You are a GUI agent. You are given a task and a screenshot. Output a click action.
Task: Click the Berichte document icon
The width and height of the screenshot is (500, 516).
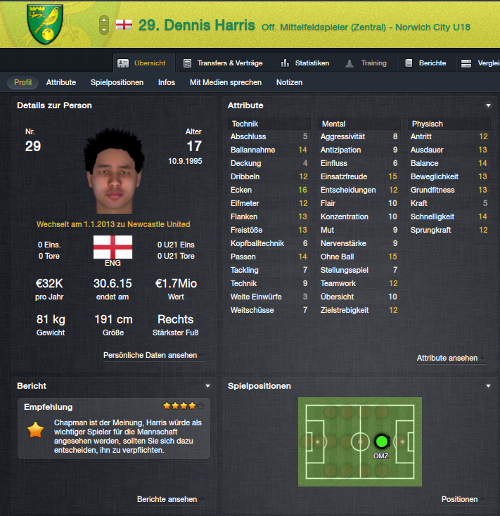coord(409,63)
